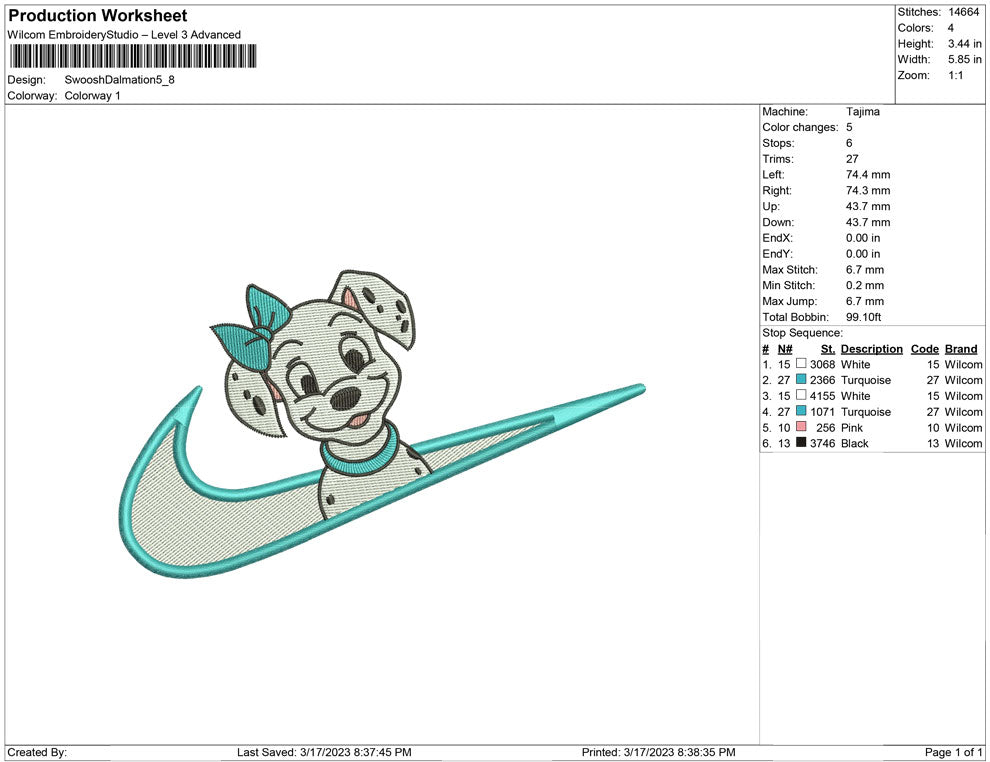Image resolution: width=990 pixels, height=762 pixels.
Task: Click 'Pink' in the stop sequence
Action: pos(851,427)
